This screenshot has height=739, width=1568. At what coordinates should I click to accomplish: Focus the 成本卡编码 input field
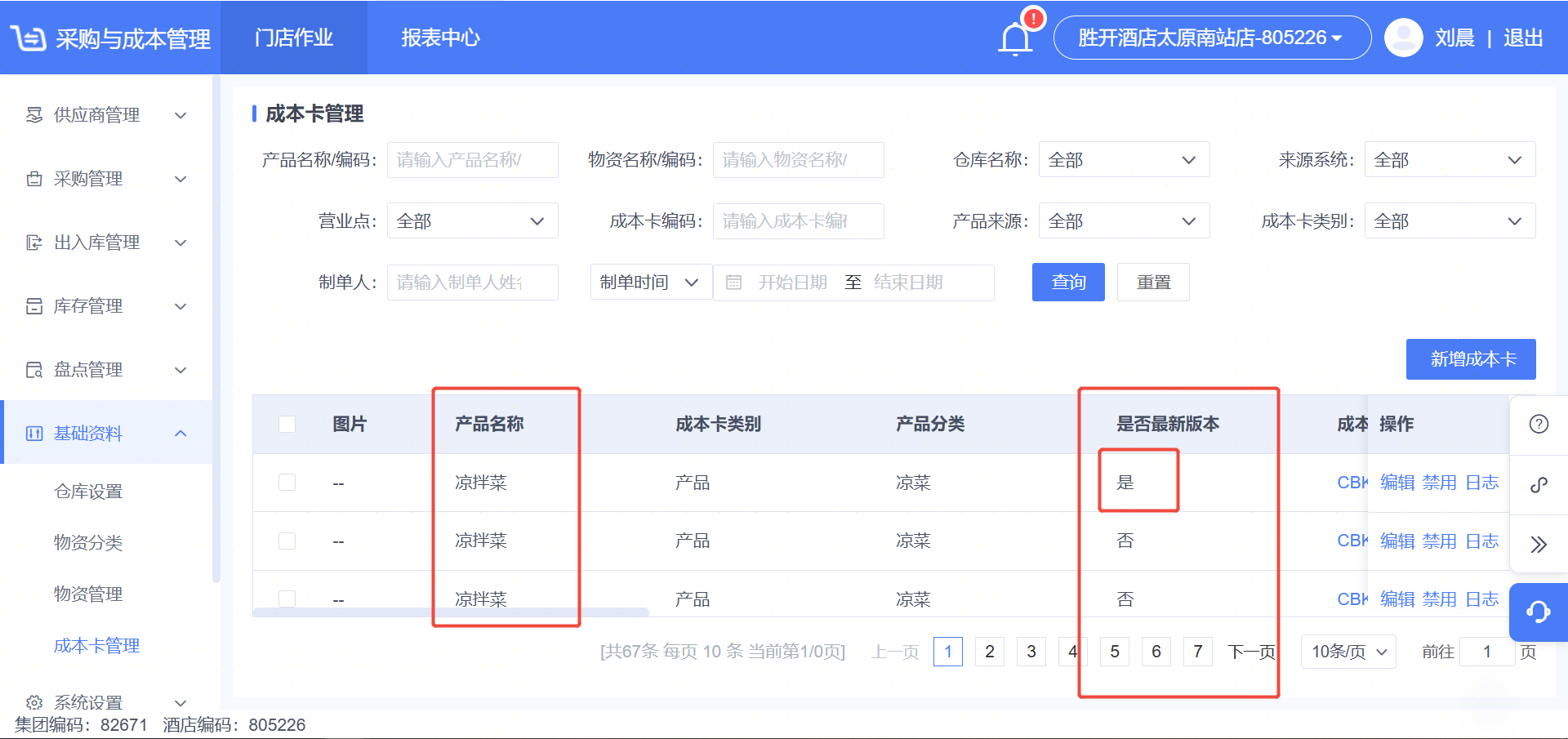798,221
